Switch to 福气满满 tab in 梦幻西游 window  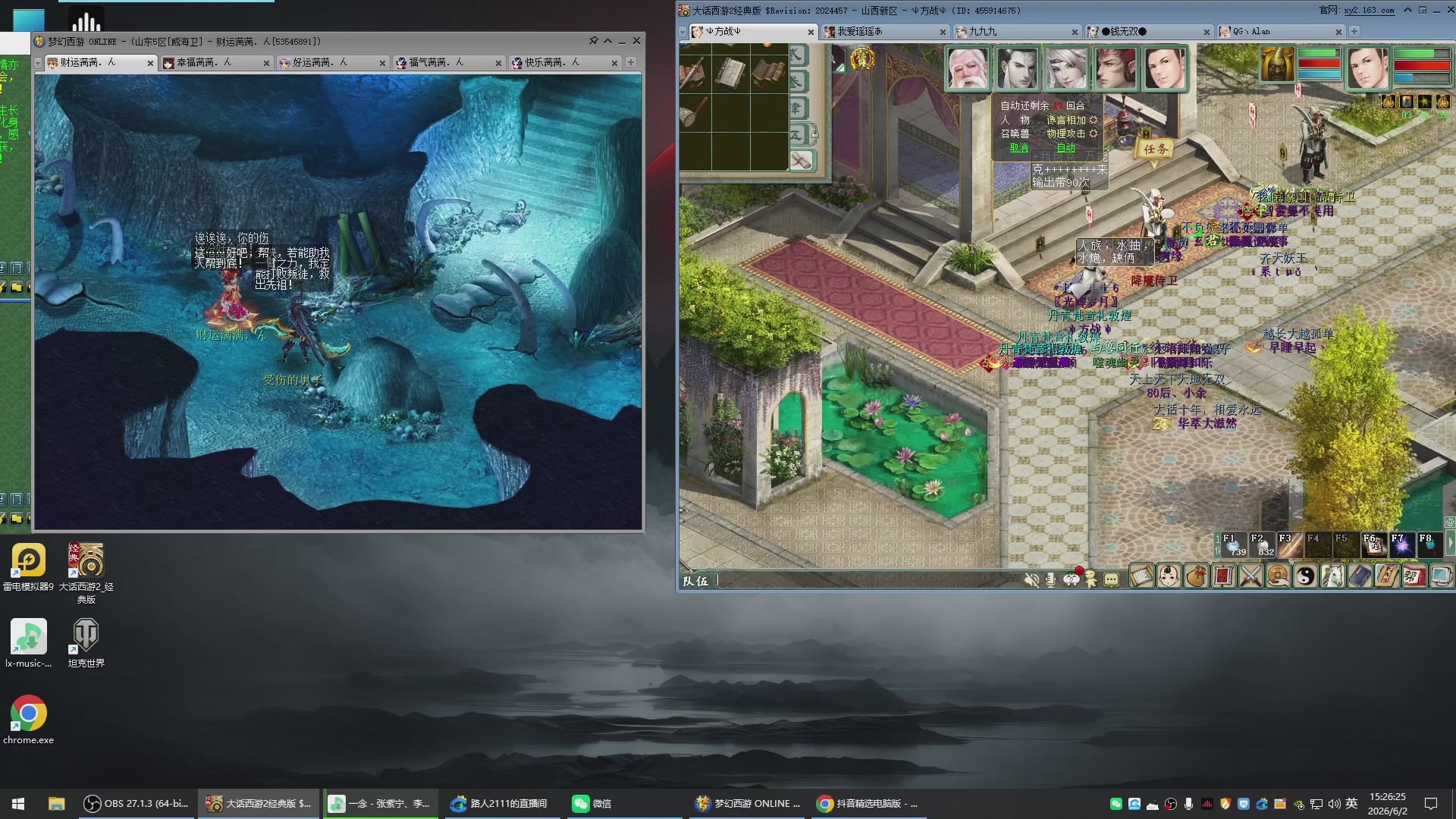tap(449, 63)
